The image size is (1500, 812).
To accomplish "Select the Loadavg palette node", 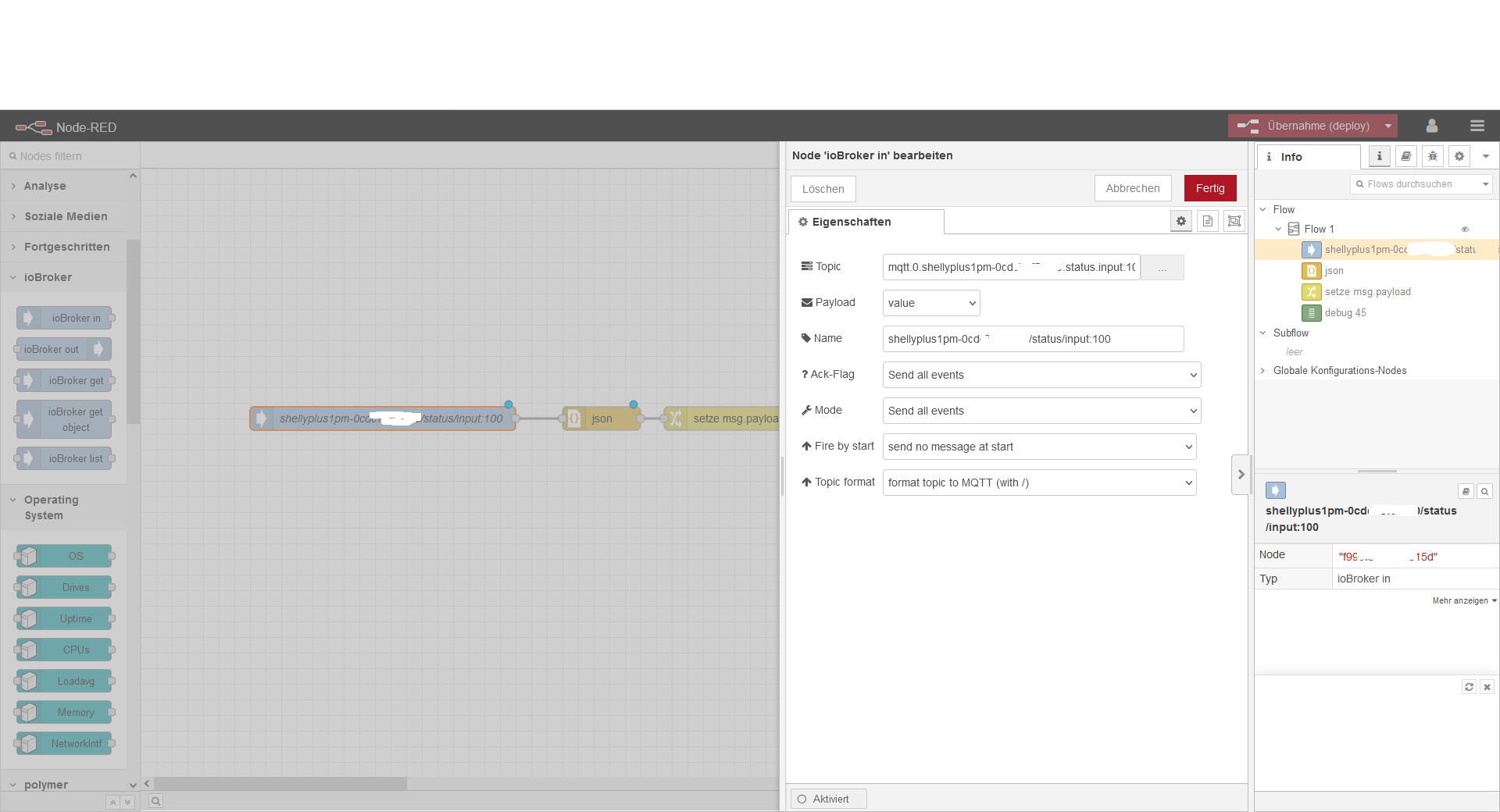I will 65,681.
